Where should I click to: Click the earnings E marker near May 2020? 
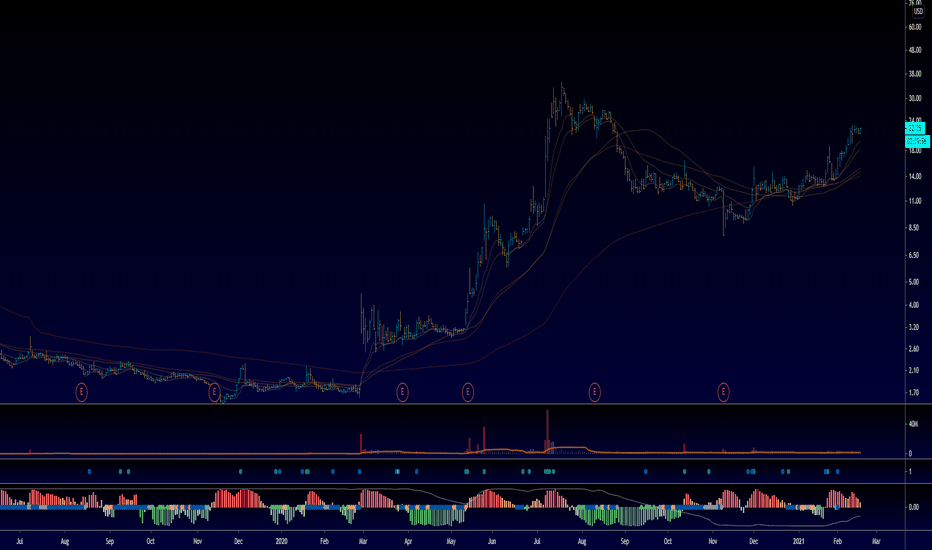tap(468, 392)
